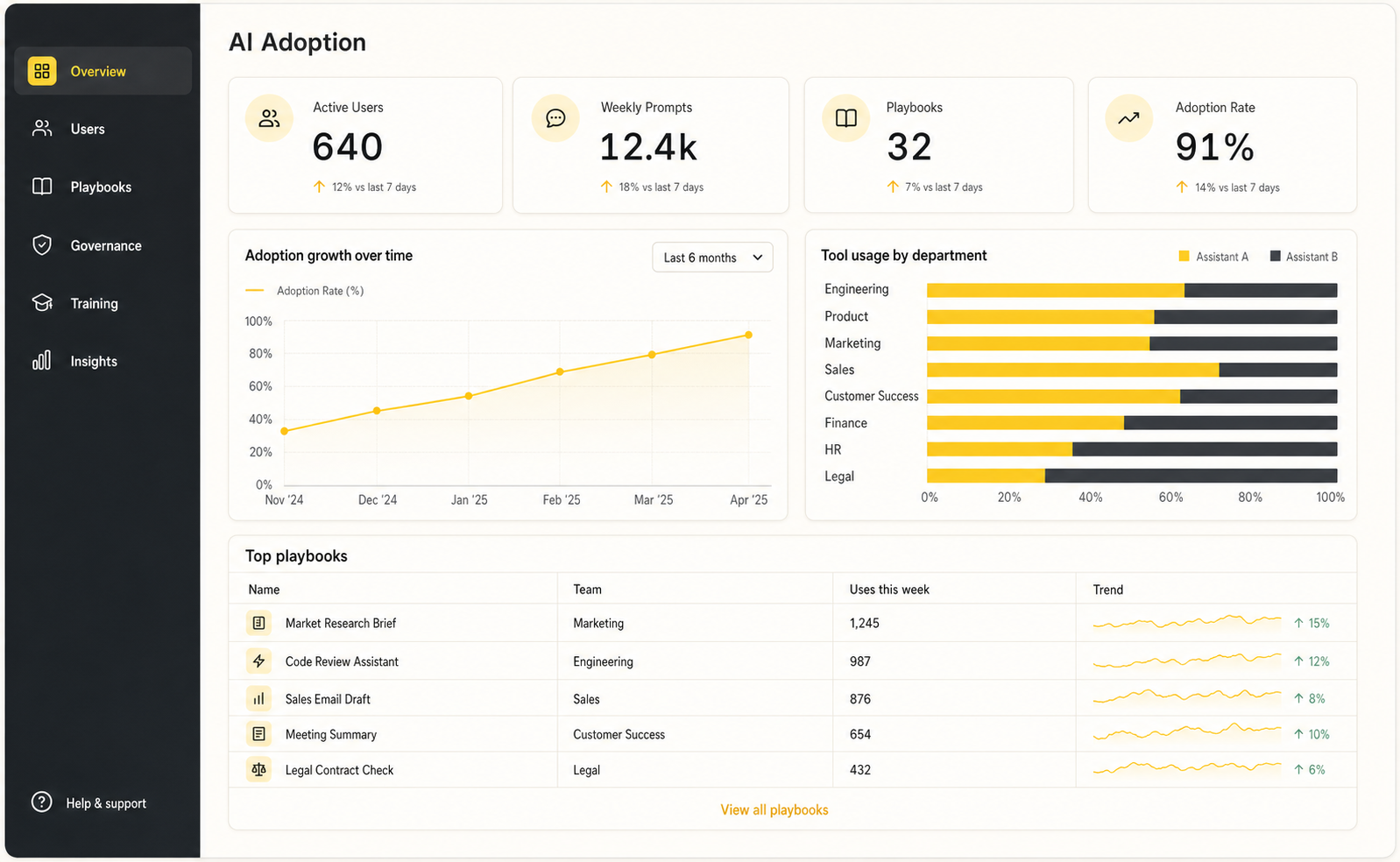Click the Customer Success team cell

click(x=619, y=734)
